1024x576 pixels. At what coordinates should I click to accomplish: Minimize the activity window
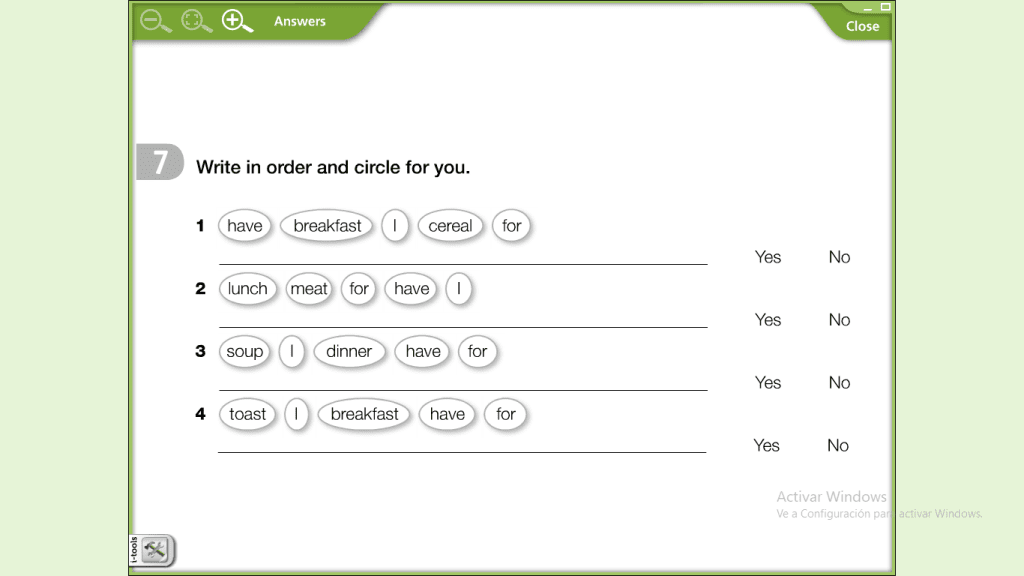click(x=868, y=7)
